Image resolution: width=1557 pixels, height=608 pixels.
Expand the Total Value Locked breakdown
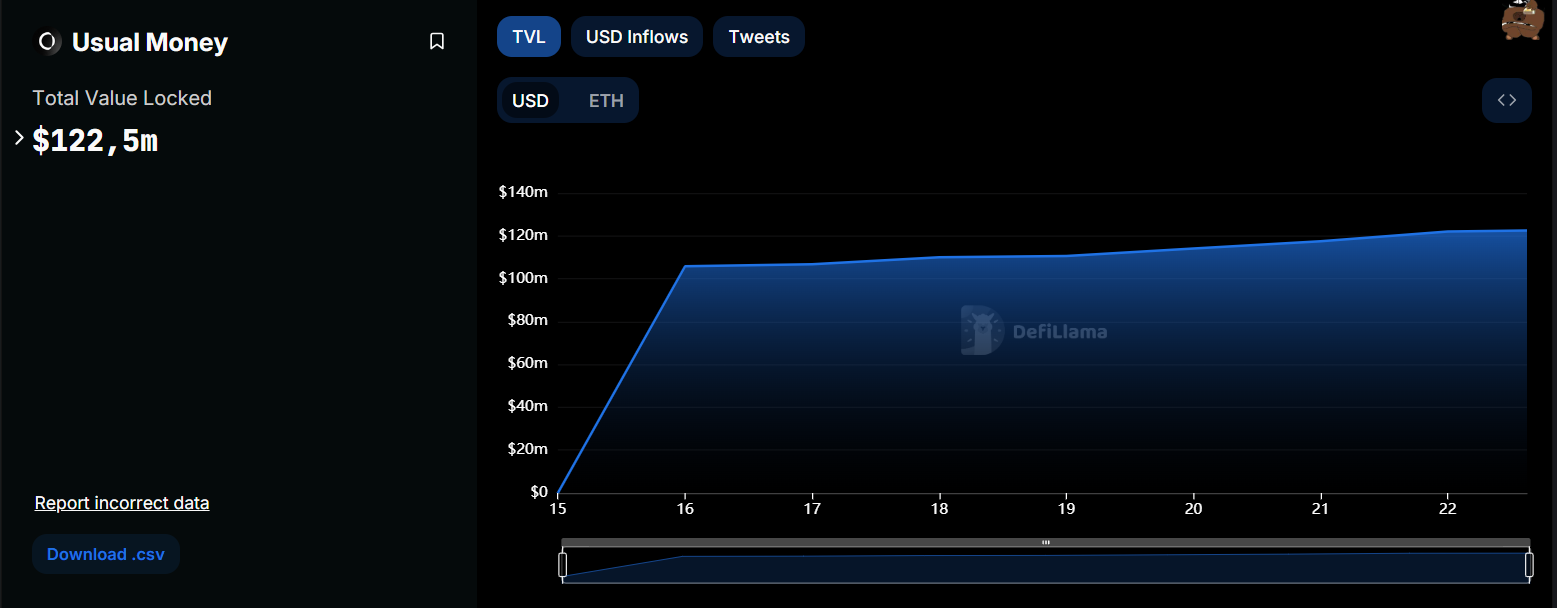[x=17, y=140]
